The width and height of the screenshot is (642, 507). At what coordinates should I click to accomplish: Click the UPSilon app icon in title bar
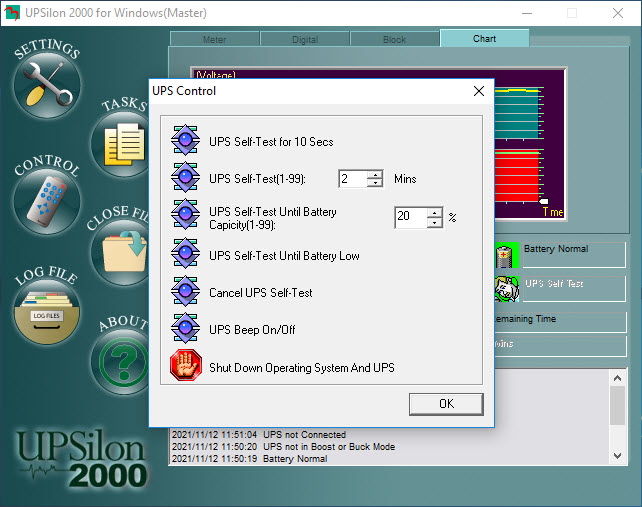[x=12, y=13]
